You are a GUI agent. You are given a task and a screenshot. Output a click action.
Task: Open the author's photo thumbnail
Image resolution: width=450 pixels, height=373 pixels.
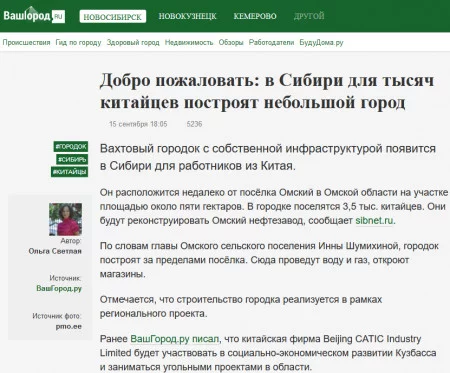click(65, 219)
